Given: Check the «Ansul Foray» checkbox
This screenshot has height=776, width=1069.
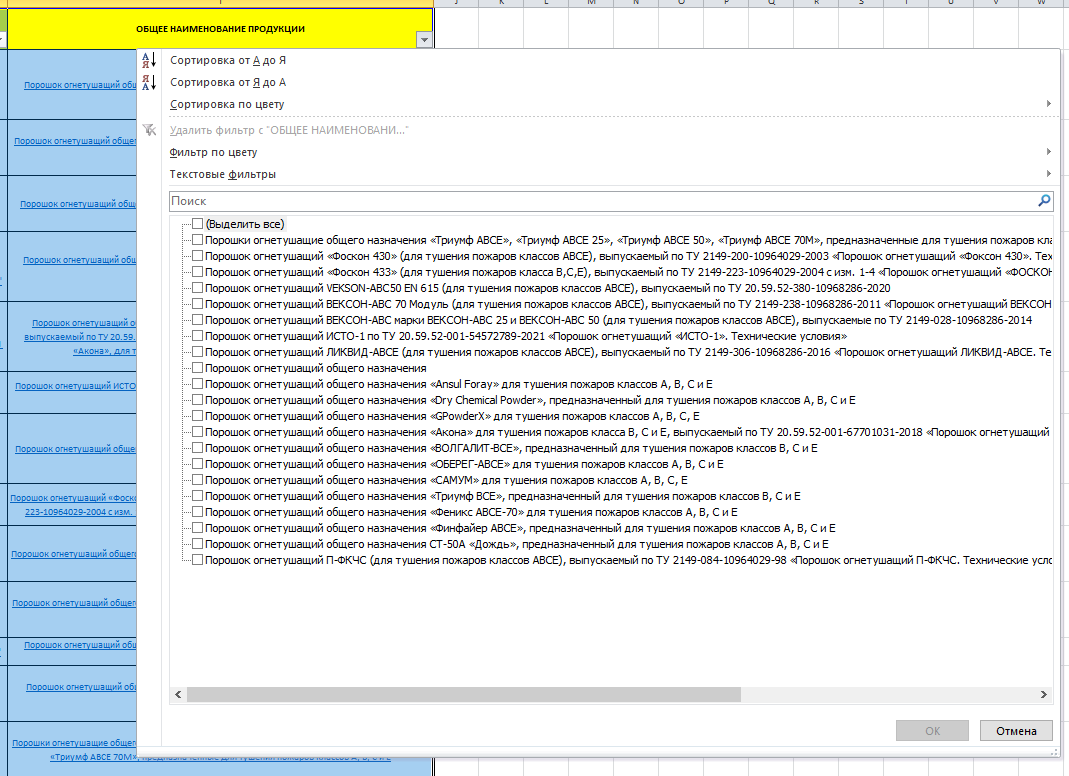Looking at the screenshot, I should coord(197,384).
